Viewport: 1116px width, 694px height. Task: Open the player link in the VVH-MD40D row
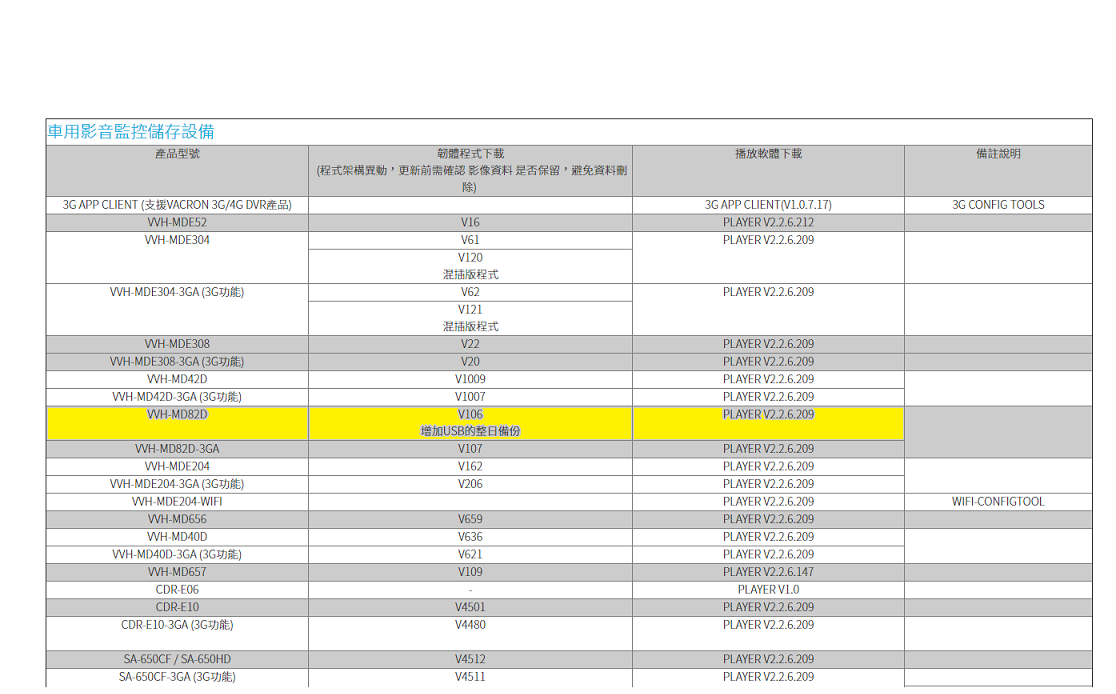(768, 537)
